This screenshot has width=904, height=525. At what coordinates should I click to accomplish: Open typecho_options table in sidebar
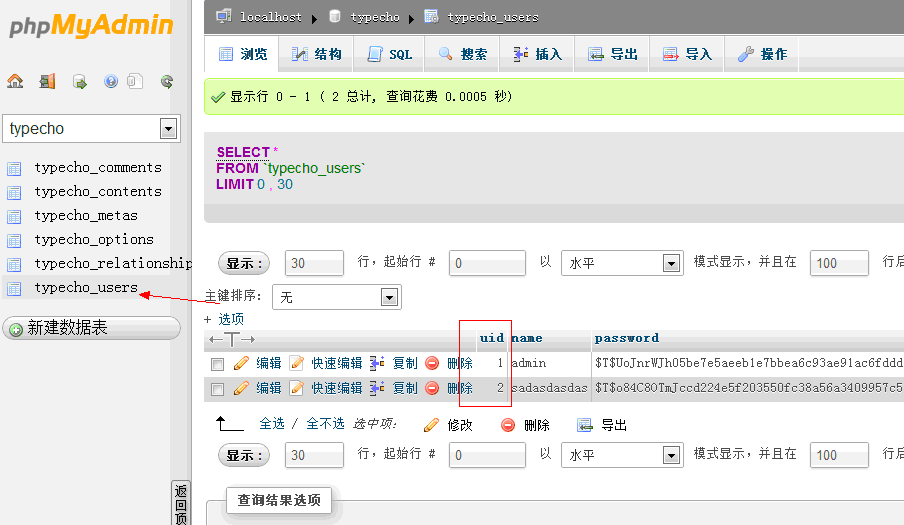[94, 240]
